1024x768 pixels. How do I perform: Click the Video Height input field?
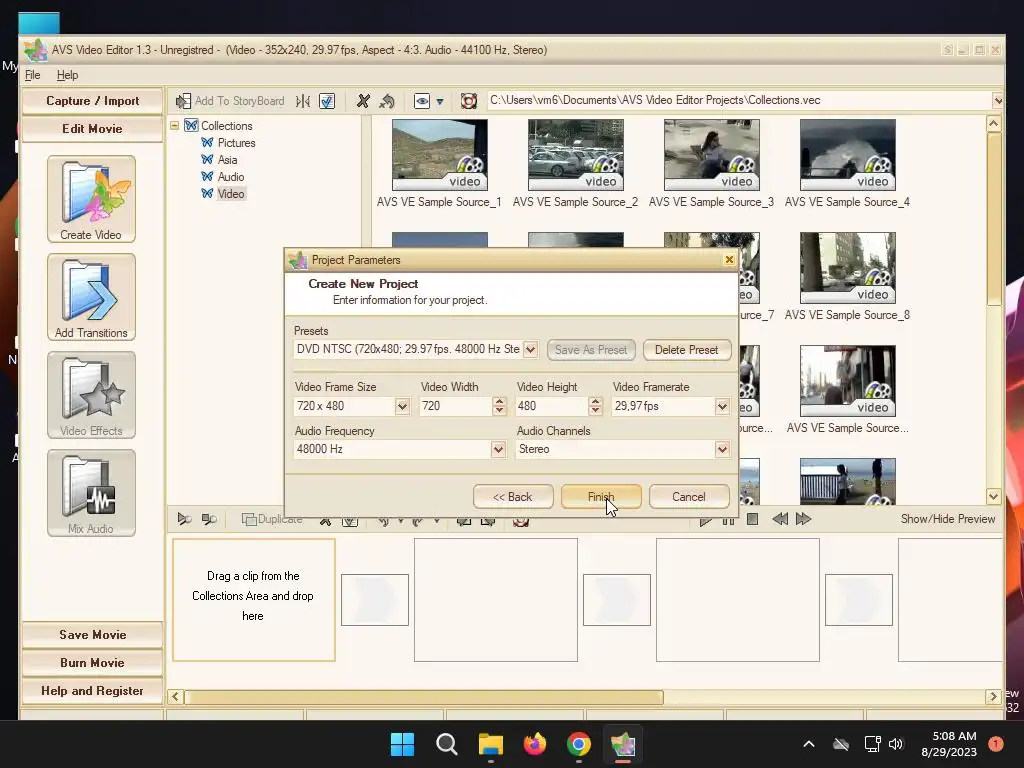pyautogui.click(x=552, y=406)
